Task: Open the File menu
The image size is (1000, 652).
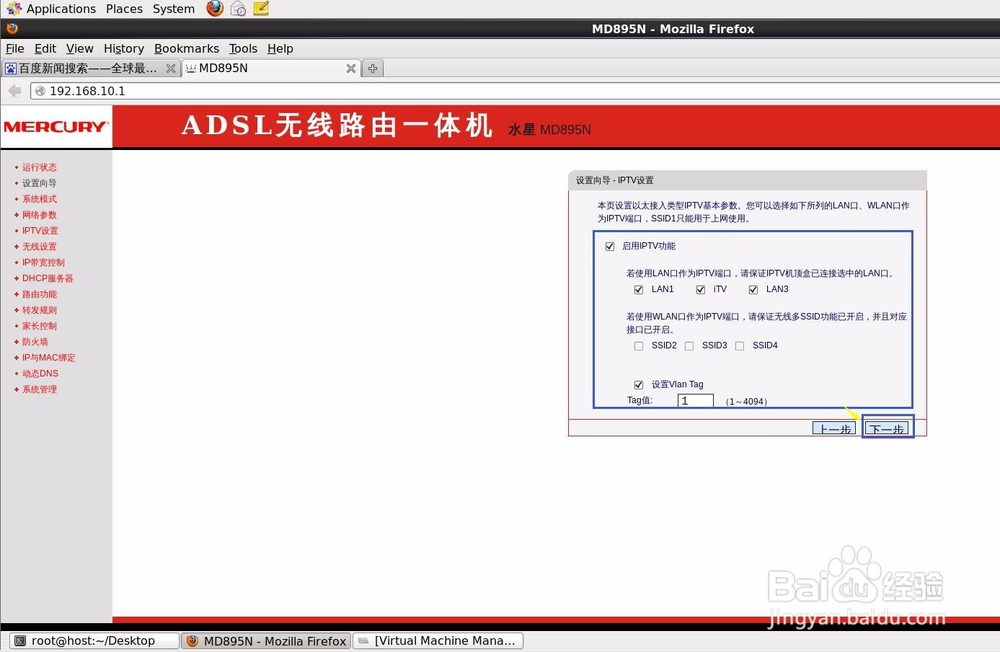Action: point(15,48)
